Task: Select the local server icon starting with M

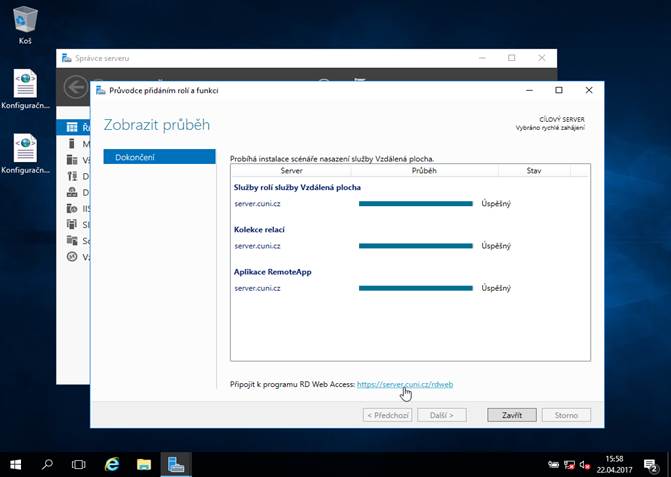Action: pyautogui.click(x=72, y=143)
